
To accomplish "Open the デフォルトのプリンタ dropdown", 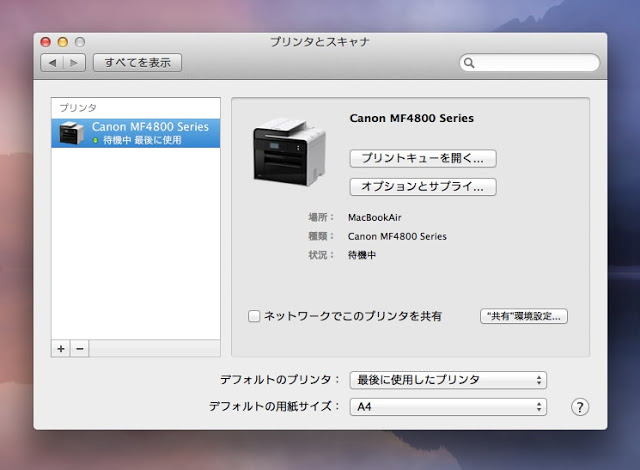I will (x=448, y=380).
